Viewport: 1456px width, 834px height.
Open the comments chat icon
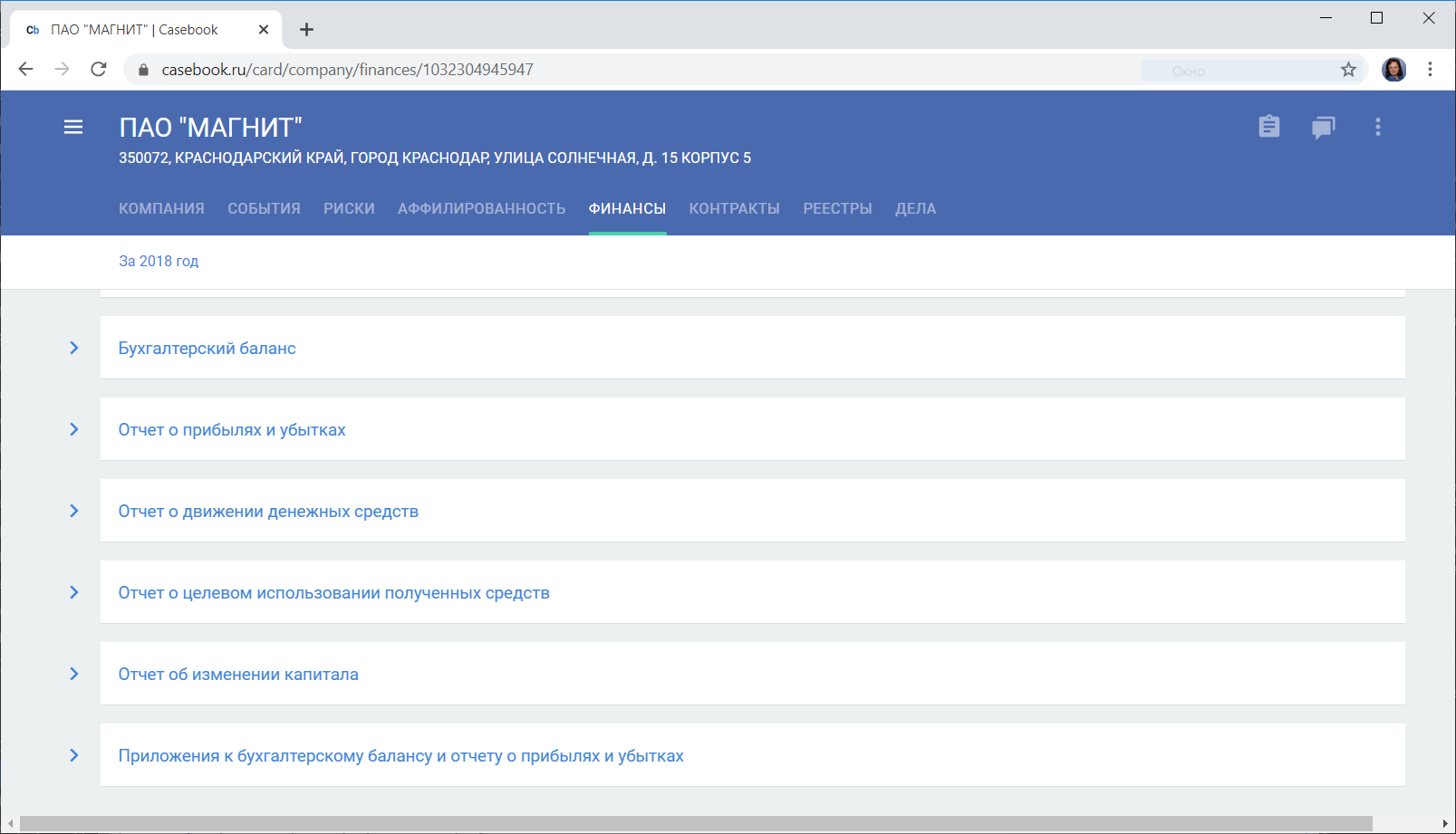pos(1324,128)
